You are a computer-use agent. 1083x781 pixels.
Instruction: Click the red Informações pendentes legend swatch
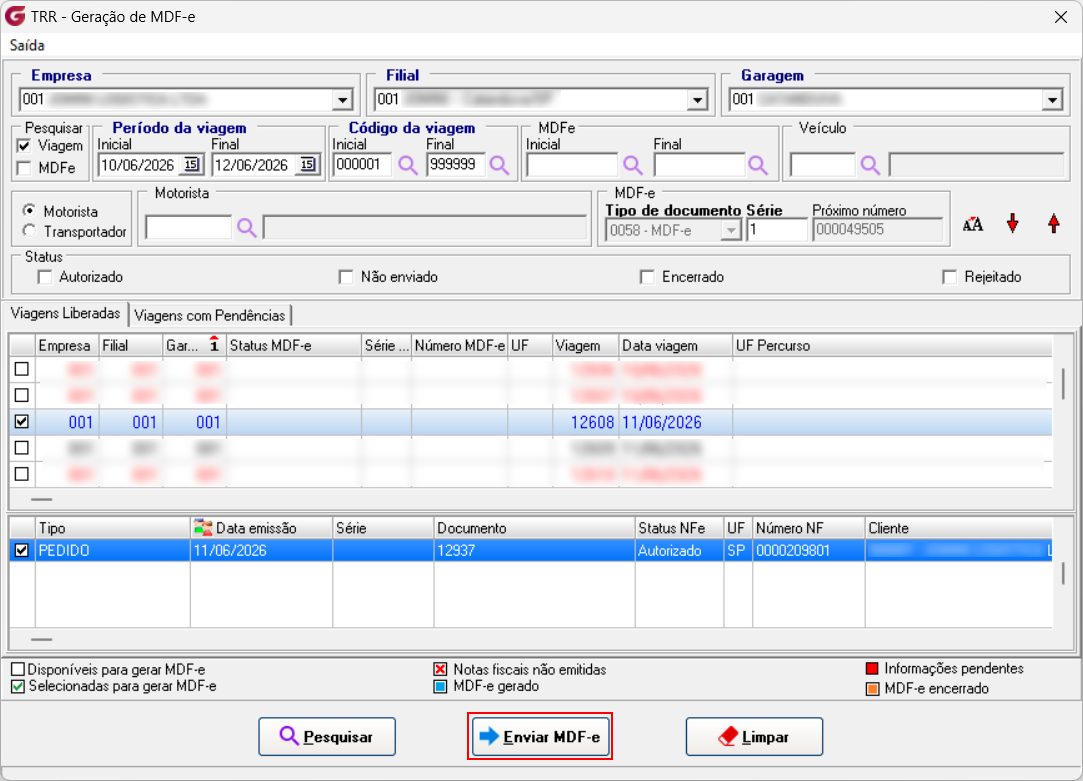click(872, 668)
